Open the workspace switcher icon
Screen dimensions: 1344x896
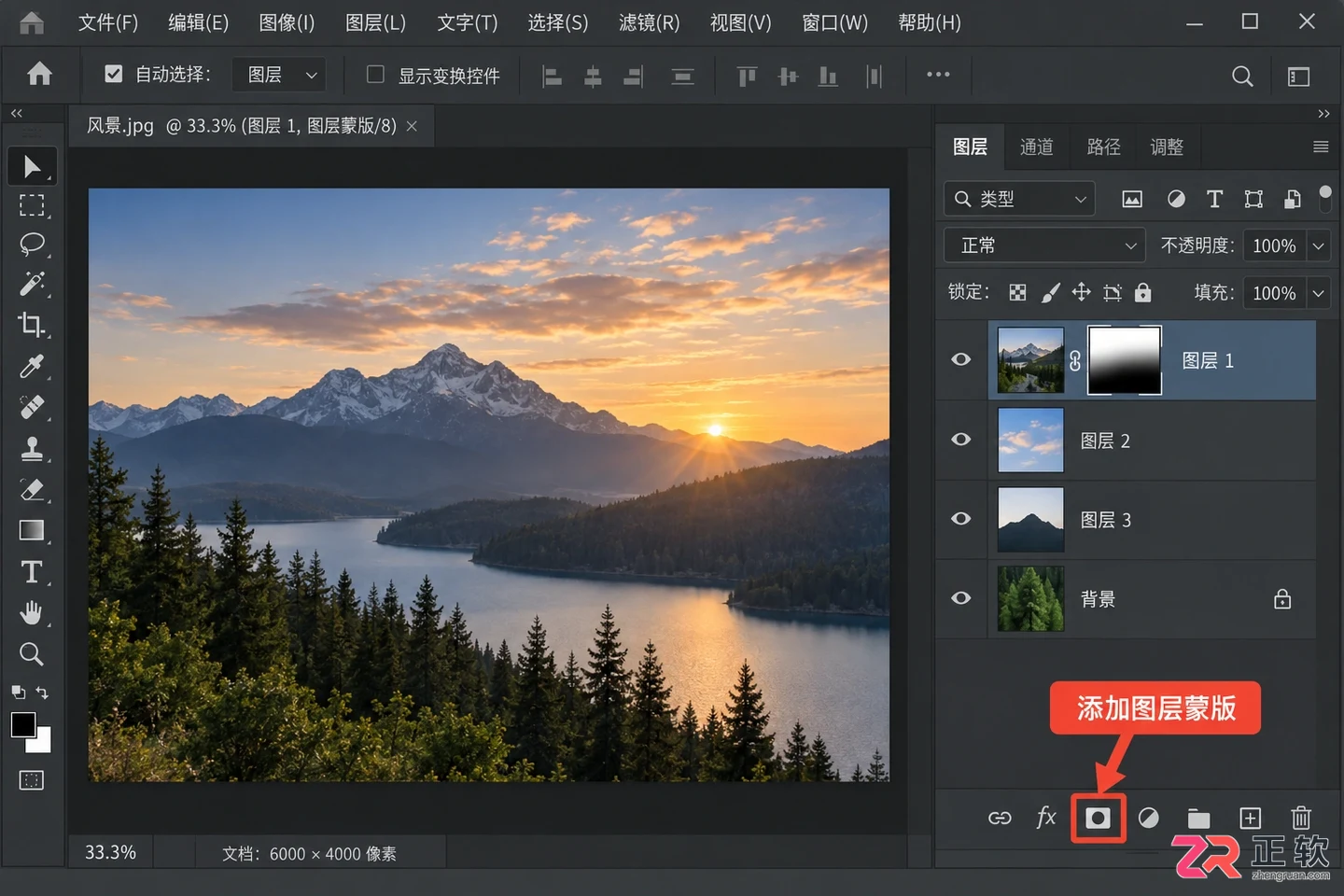(x=1298, y=77)
